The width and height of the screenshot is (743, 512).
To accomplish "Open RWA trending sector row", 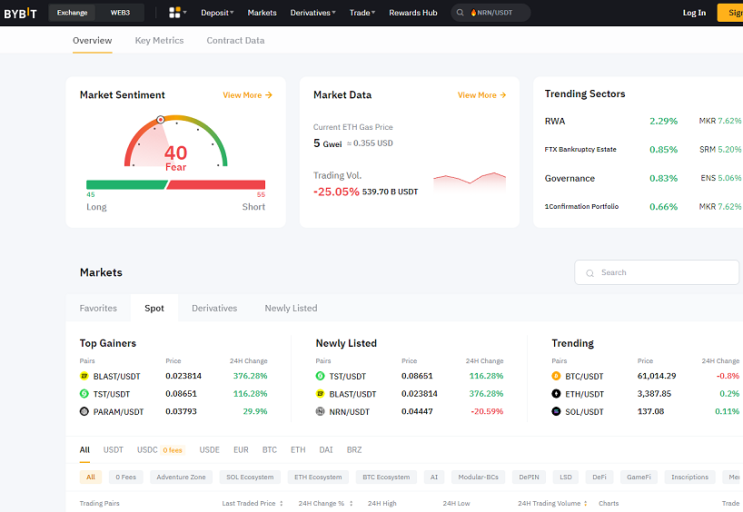I will pos(643,121).
